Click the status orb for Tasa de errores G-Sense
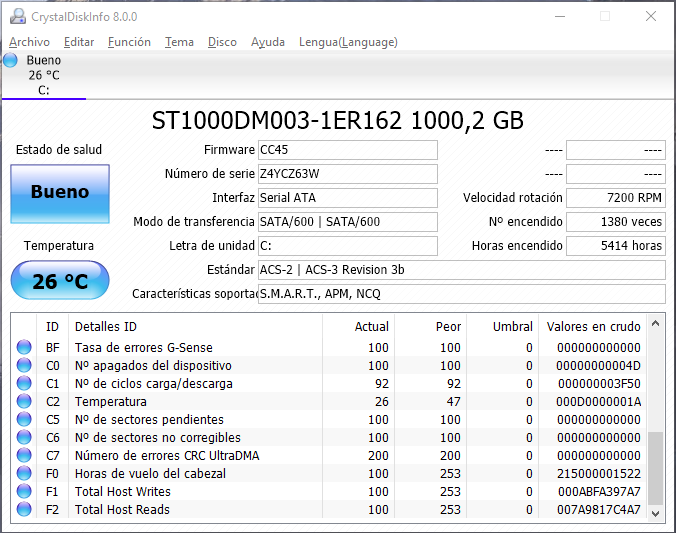The image size is (676, 533). point(24,348)
